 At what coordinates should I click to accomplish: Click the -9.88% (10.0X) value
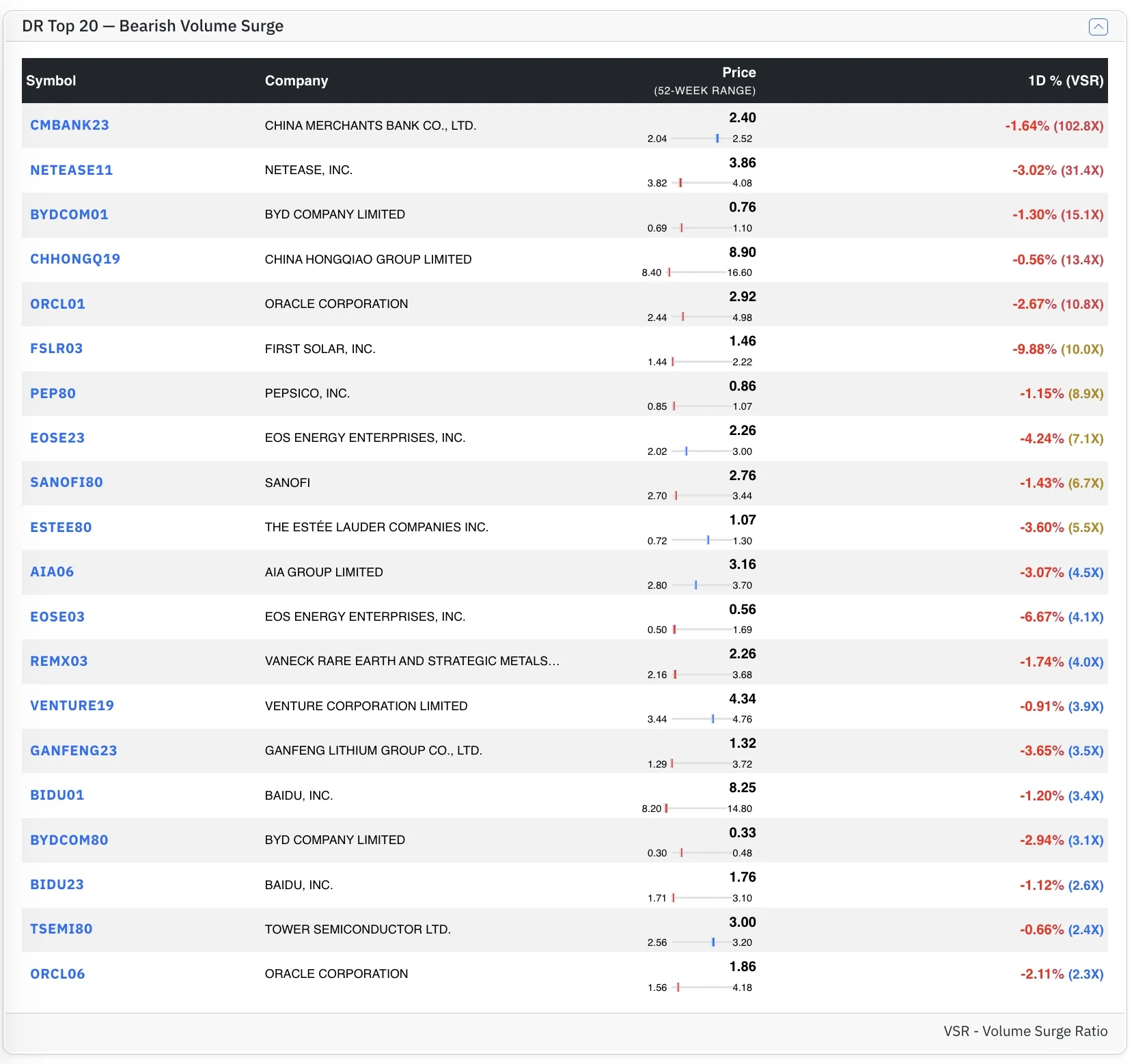(1057, 349)
